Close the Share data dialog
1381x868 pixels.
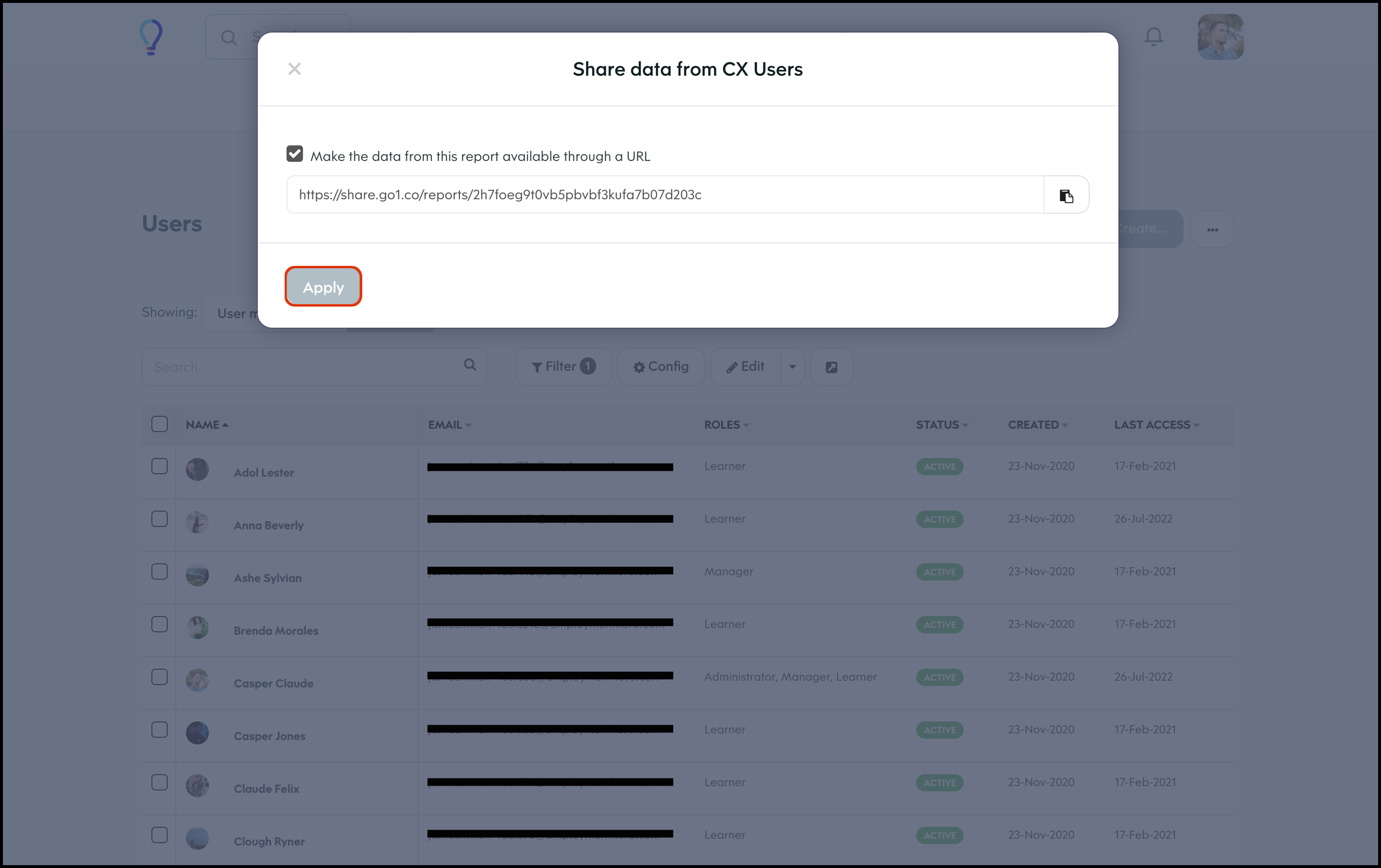(294, 69)
